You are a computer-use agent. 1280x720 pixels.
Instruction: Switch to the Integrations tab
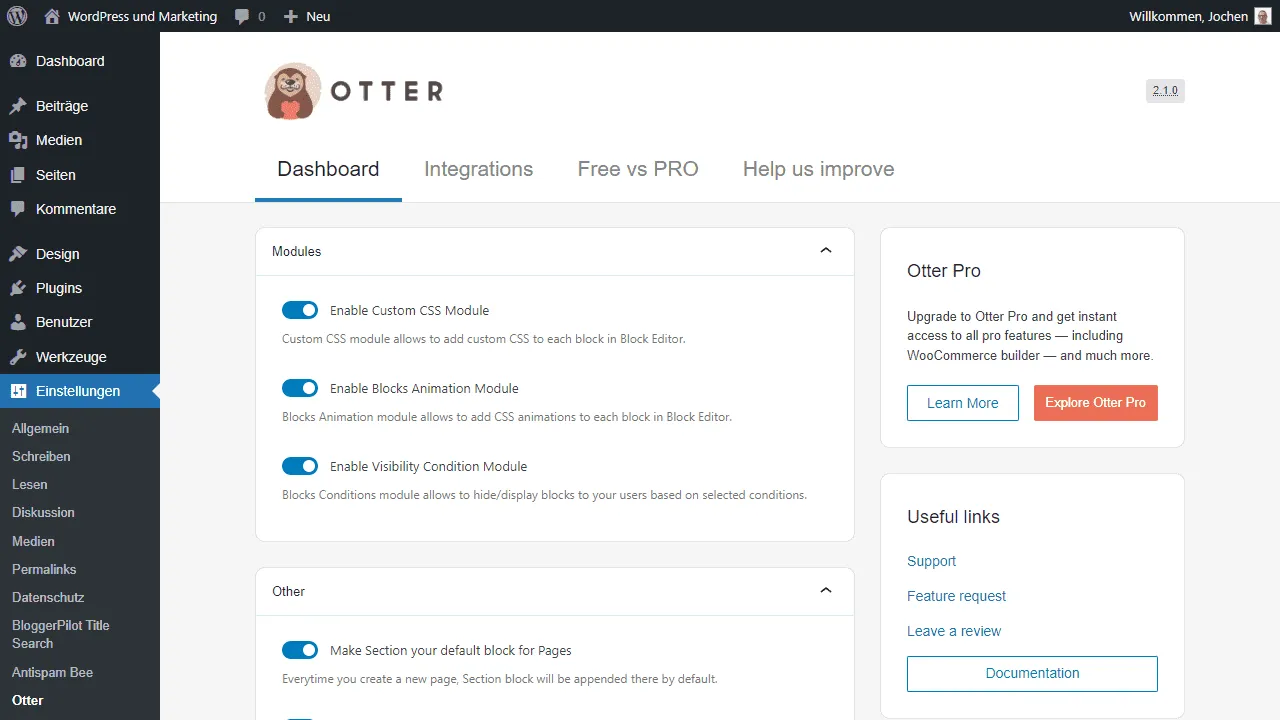point(478,169)
